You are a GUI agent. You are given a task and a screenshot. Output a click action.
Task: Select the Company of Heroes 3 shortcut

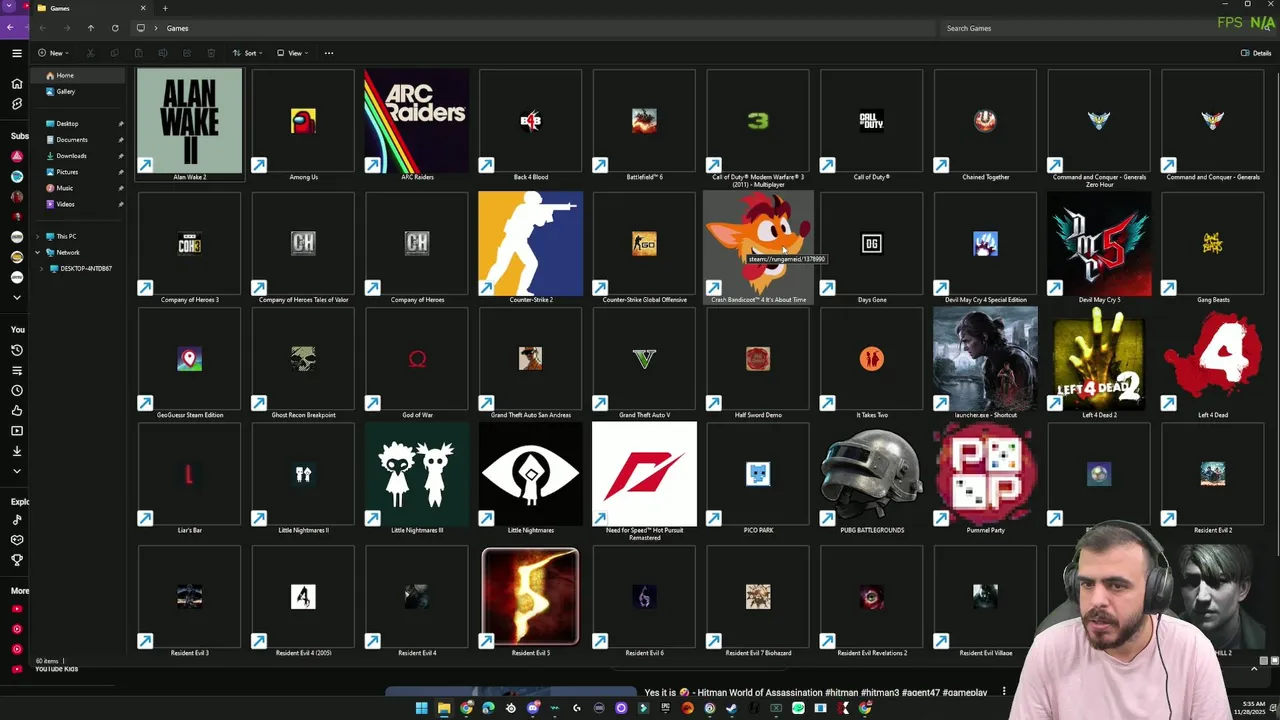pyautogui.click(x=189, y=248)
